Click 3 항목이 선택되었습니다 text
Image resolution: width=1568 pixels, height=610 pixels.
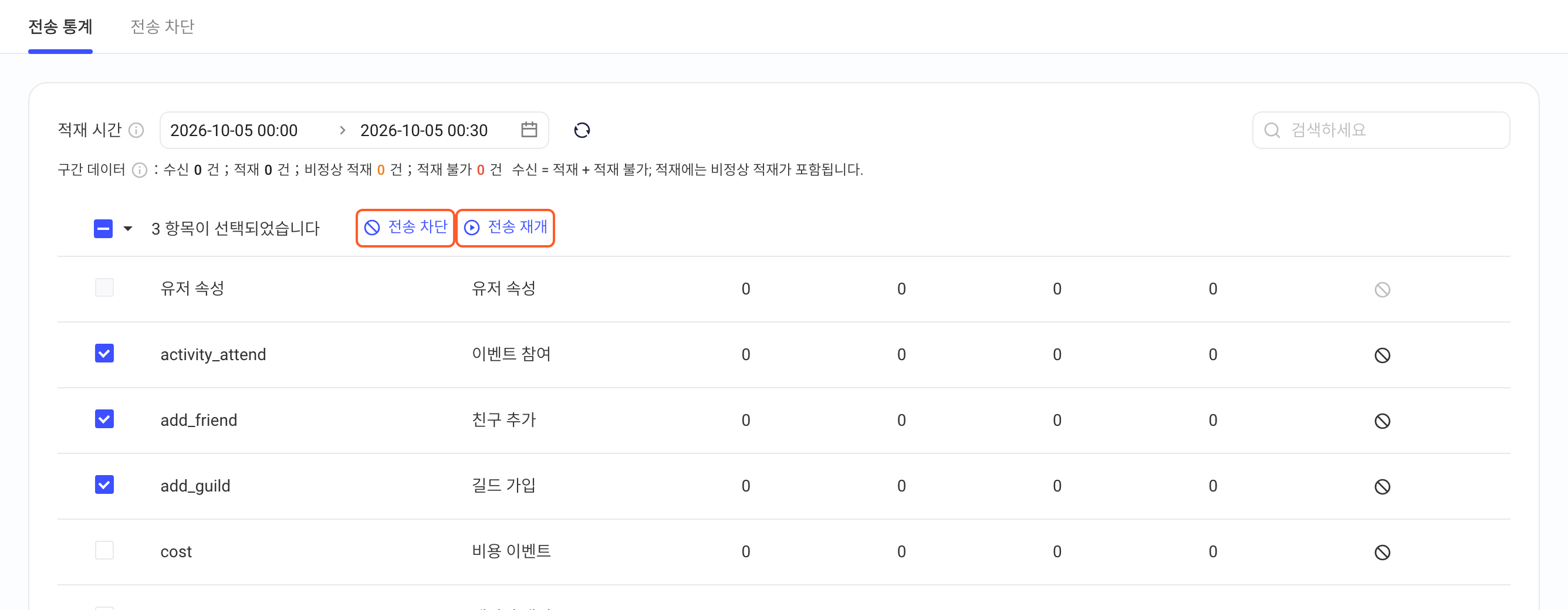click(x=235, y=229)
